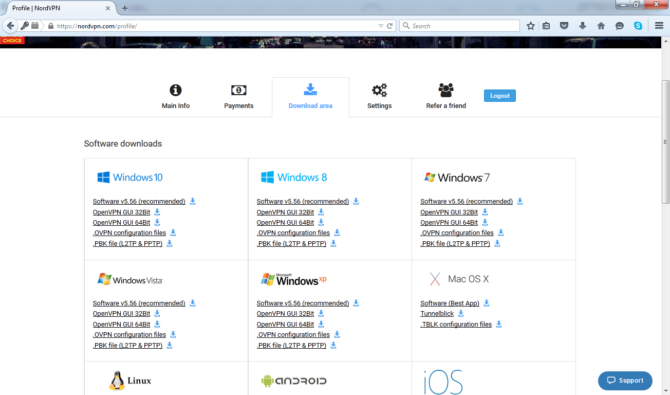Click the scrollbar up arrow
The image size is (670, 395).
click(x=665, y=41)
